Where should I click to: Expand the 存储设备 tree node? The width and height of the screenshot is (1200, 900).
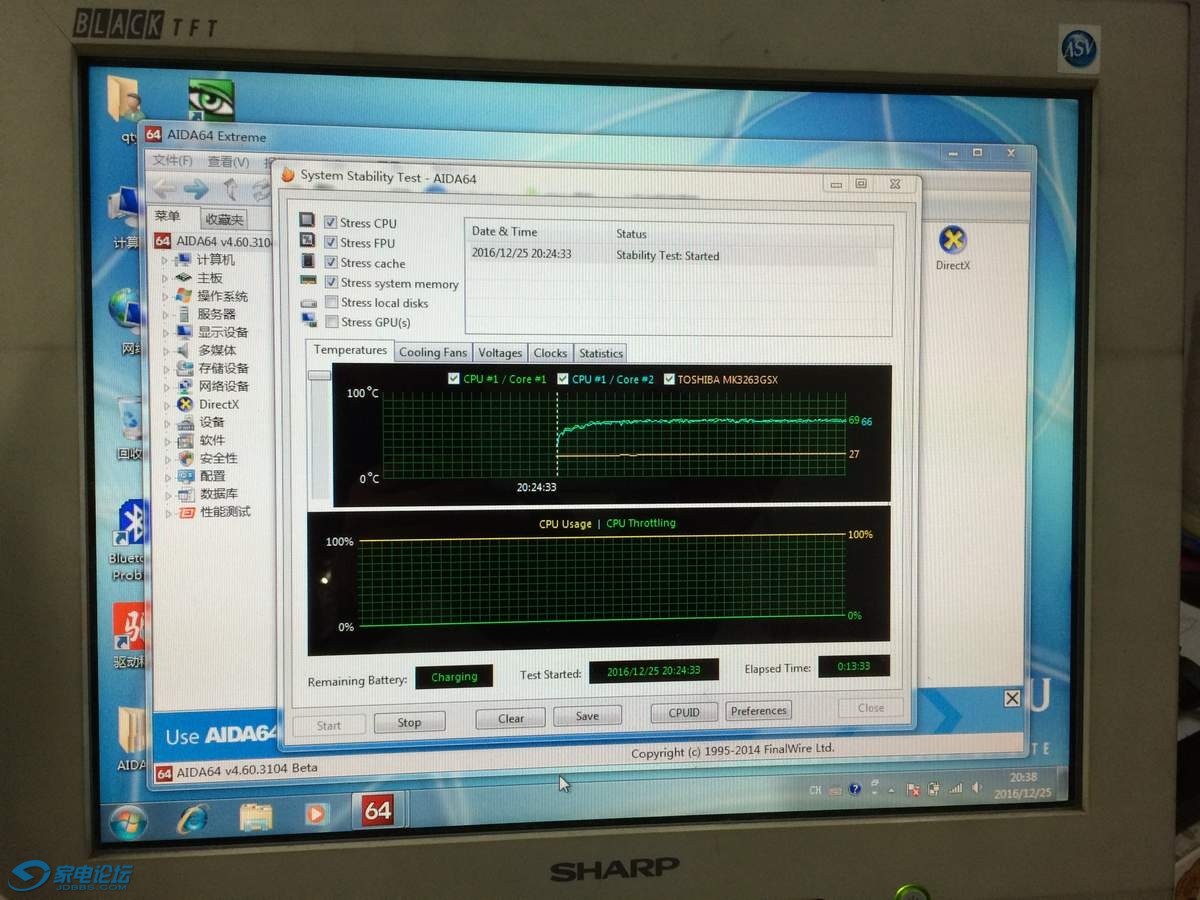[166, 368]
